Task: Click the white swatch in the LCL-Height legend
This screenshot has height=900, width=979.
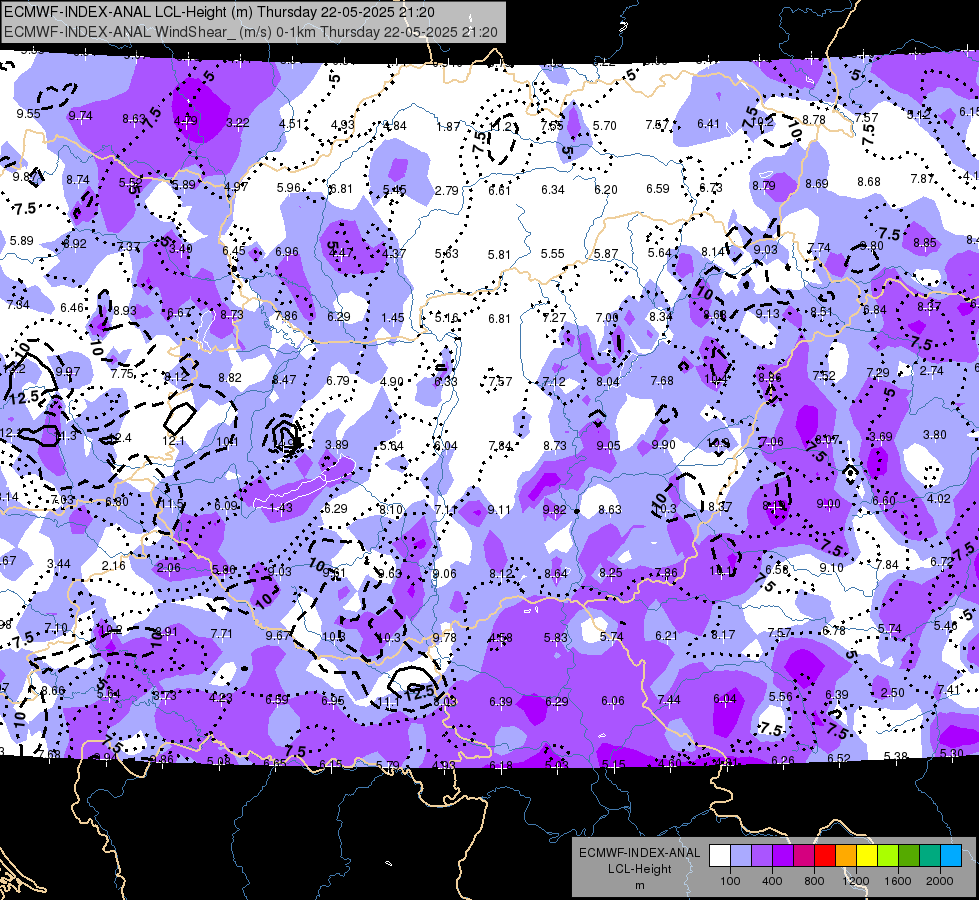Action: click(720, 856)
